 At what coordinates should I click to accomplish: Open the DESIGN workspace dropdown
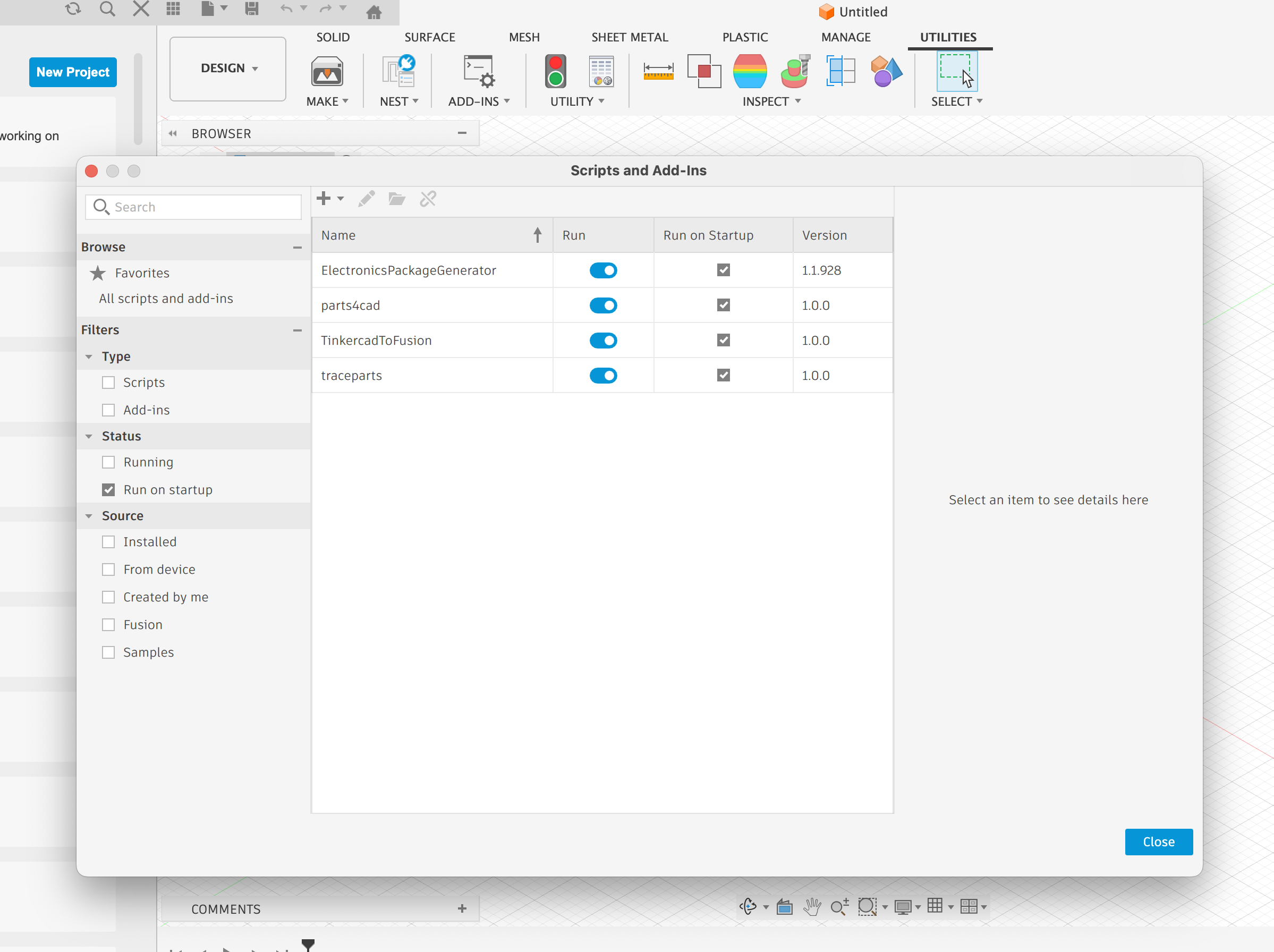pos(228,69)
